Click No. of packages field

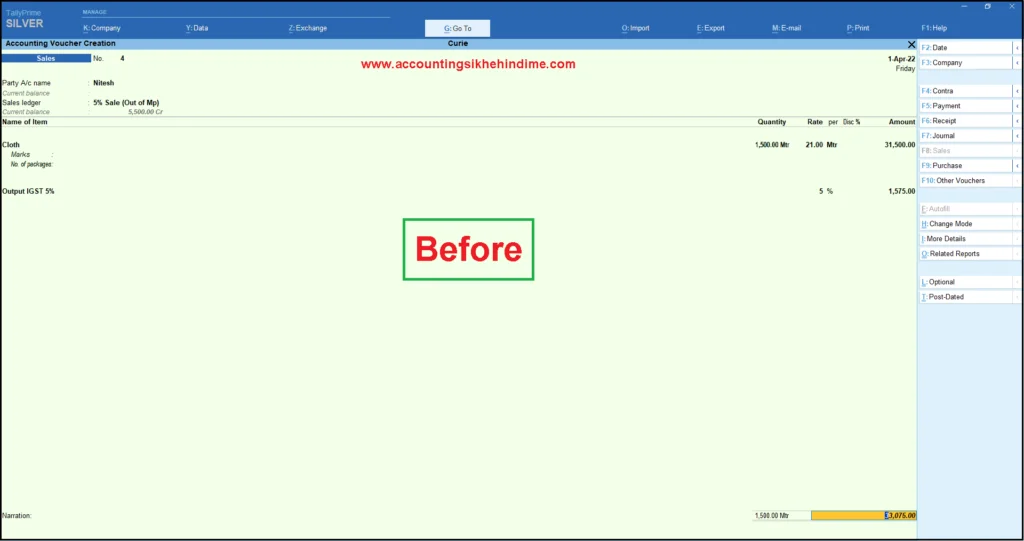point(32,165)
